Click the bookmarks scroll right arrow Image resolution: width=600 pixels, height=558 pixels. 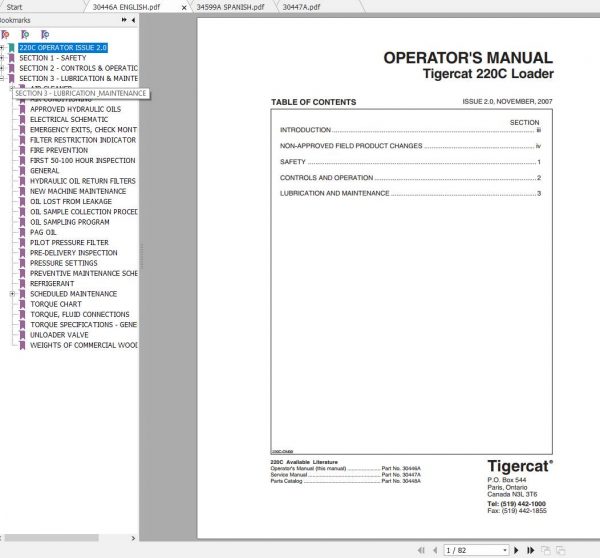[x=133, y=538]
